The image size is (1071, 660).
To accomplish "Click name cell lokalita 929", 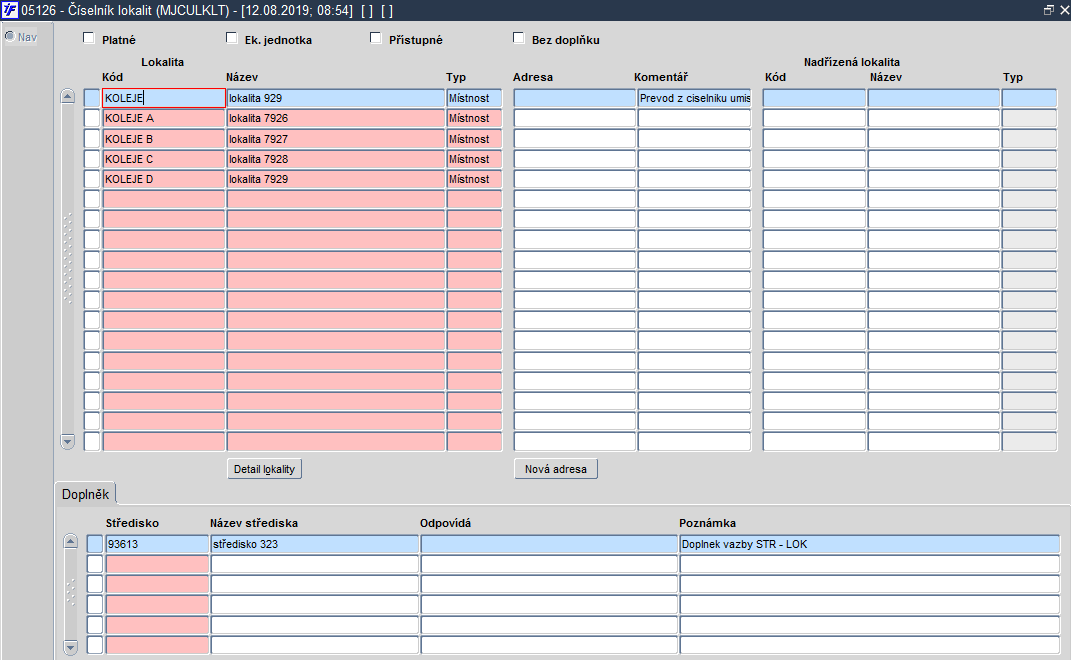I will [336, 98].
